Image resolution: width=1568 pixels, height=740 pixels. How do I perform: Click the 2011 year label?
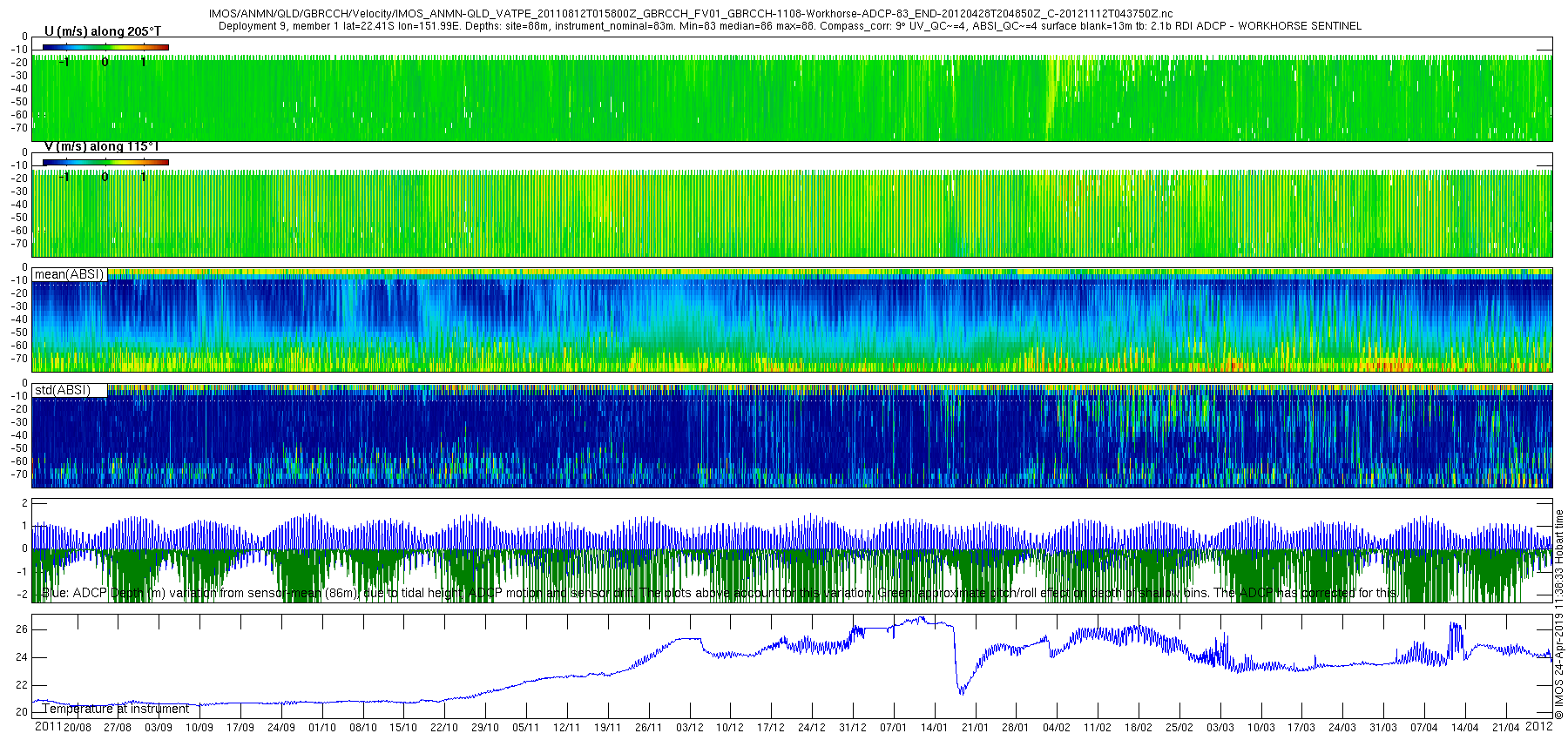tap(47, 727)
